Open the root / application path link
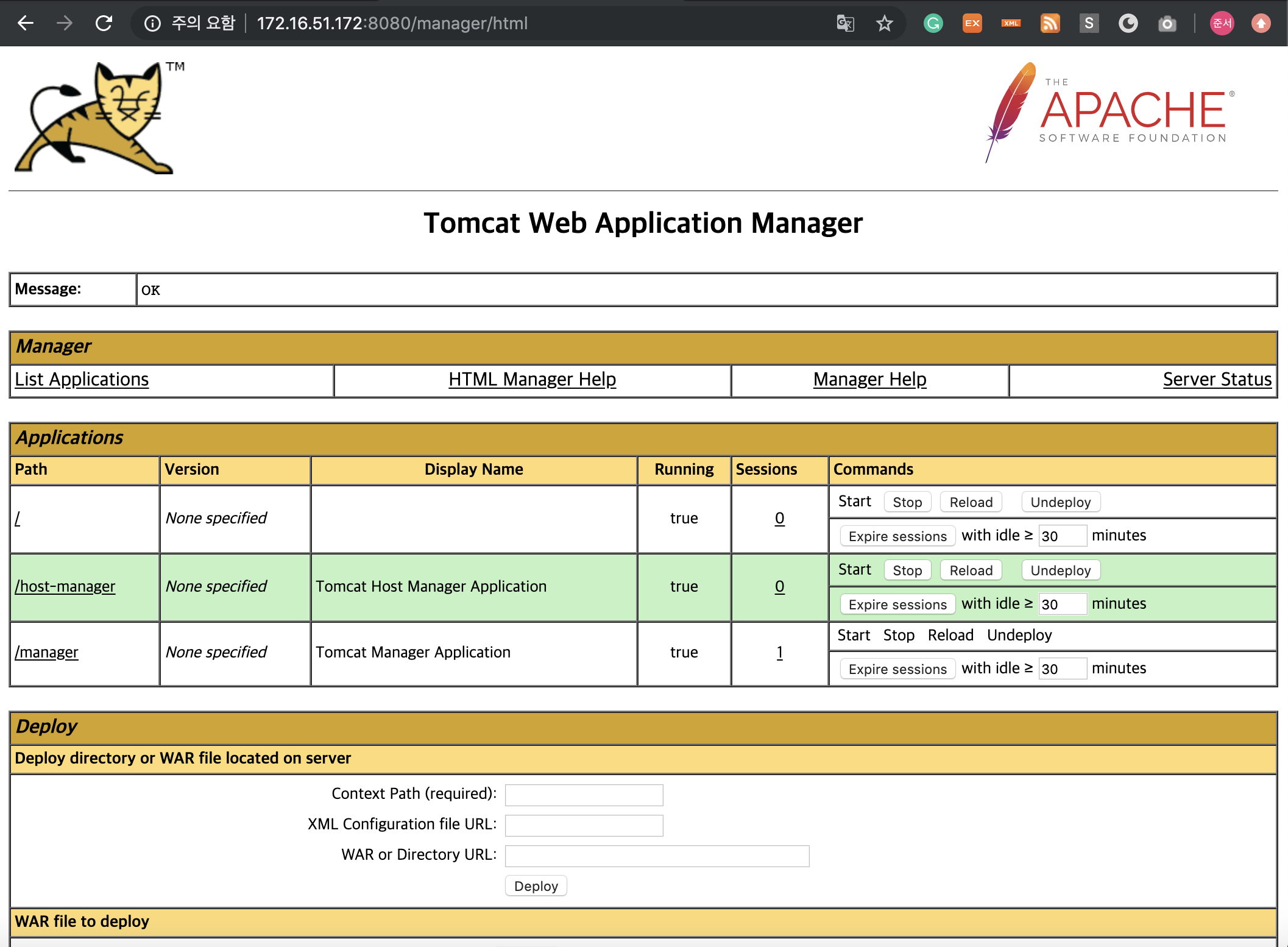The image size is (1288, 947). tap(18, 518)
